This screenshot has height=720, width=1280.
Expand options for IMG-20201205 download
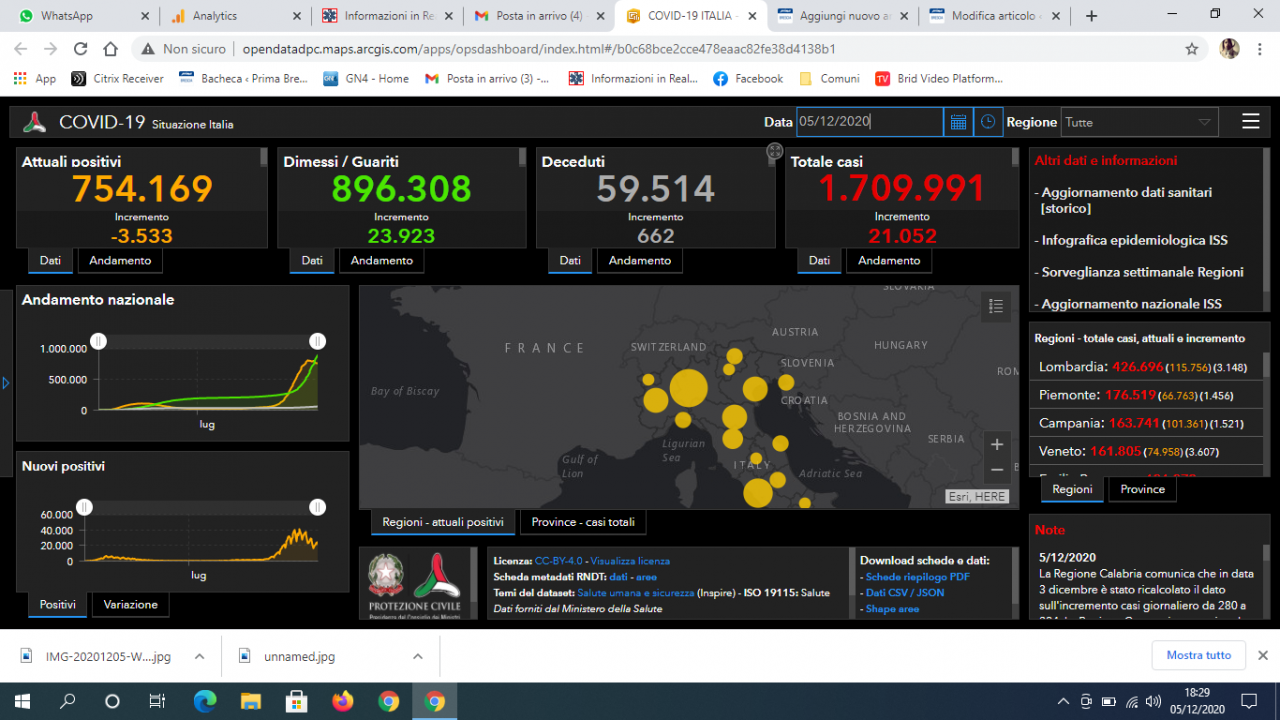pos(199,656)
